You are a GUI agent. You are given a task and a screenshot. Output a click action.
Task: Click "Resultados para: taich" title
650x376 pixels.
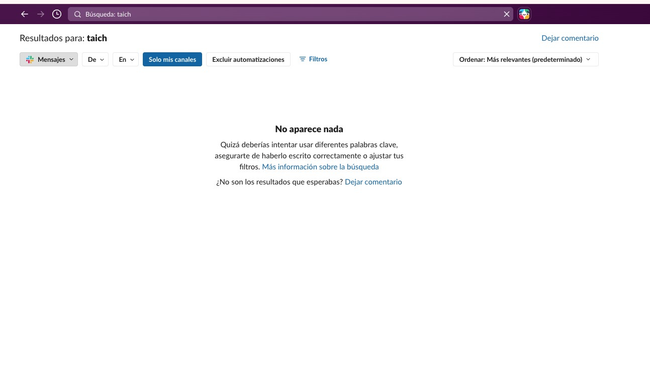pos(63,38)
